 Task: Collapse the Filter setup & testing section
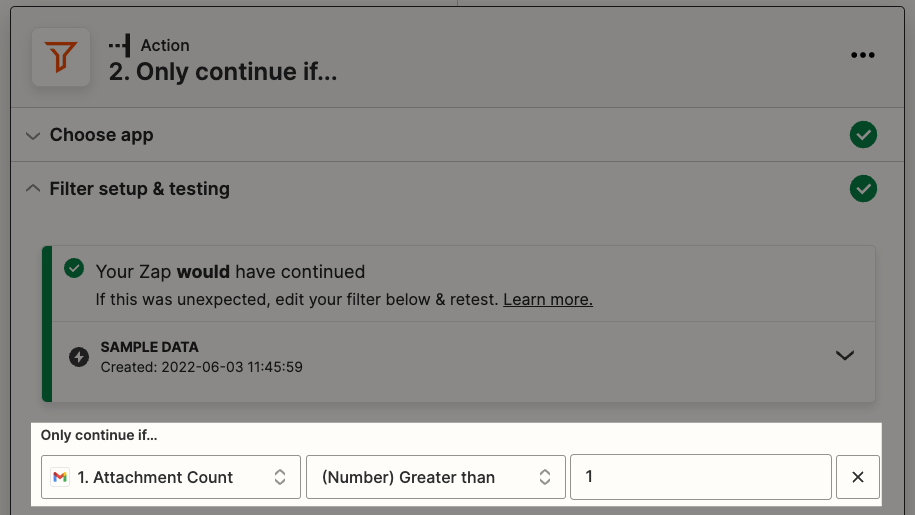[33, 188]
